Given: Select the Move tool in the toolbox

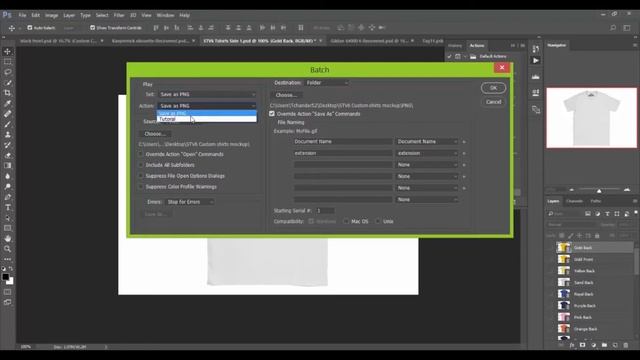Looking at the screenshot, I should point(7,51).
